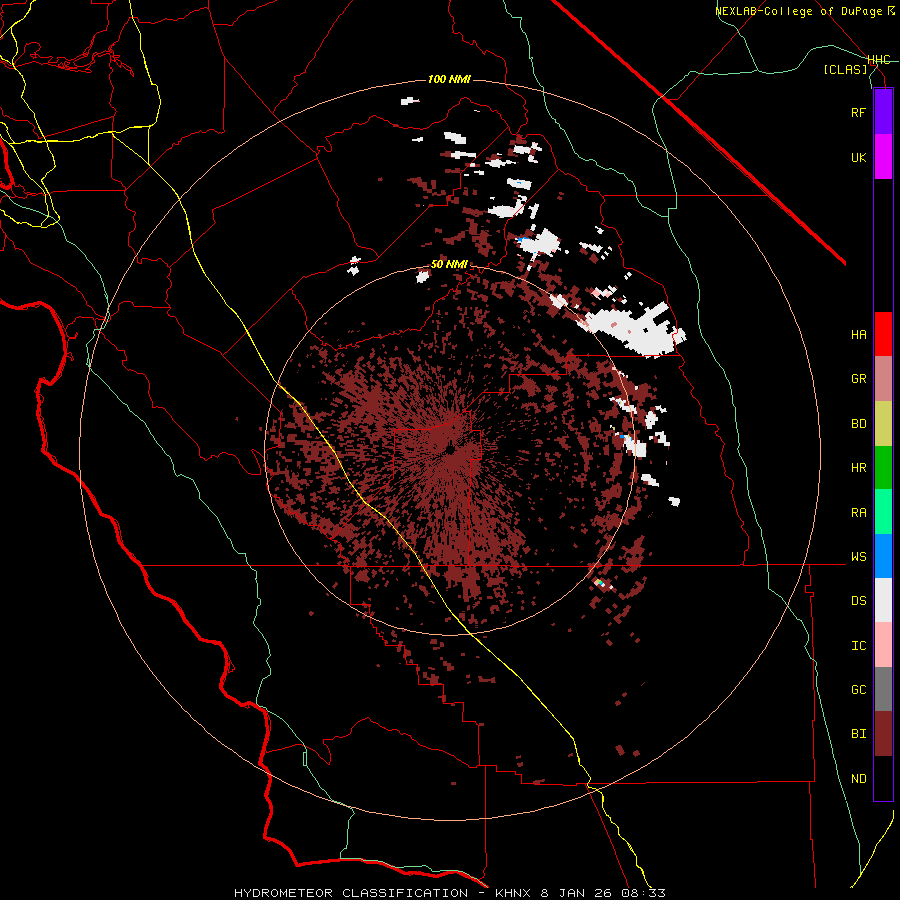This screenshot has width=900, height=900.
Task: Click the large white dry snow echo
Action: point(634,329)
